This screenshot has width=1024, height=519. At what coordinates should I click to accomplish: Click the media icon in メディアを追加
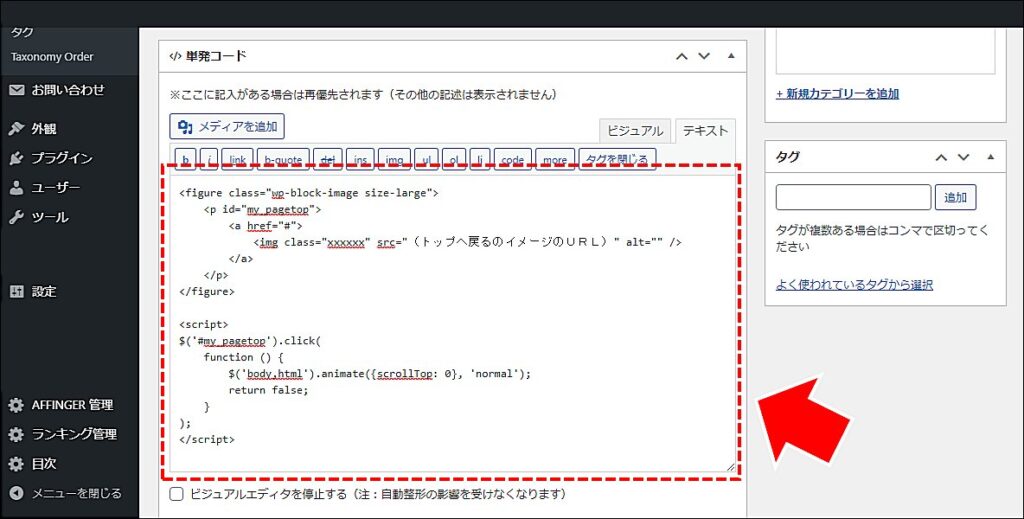pos(185,127)
